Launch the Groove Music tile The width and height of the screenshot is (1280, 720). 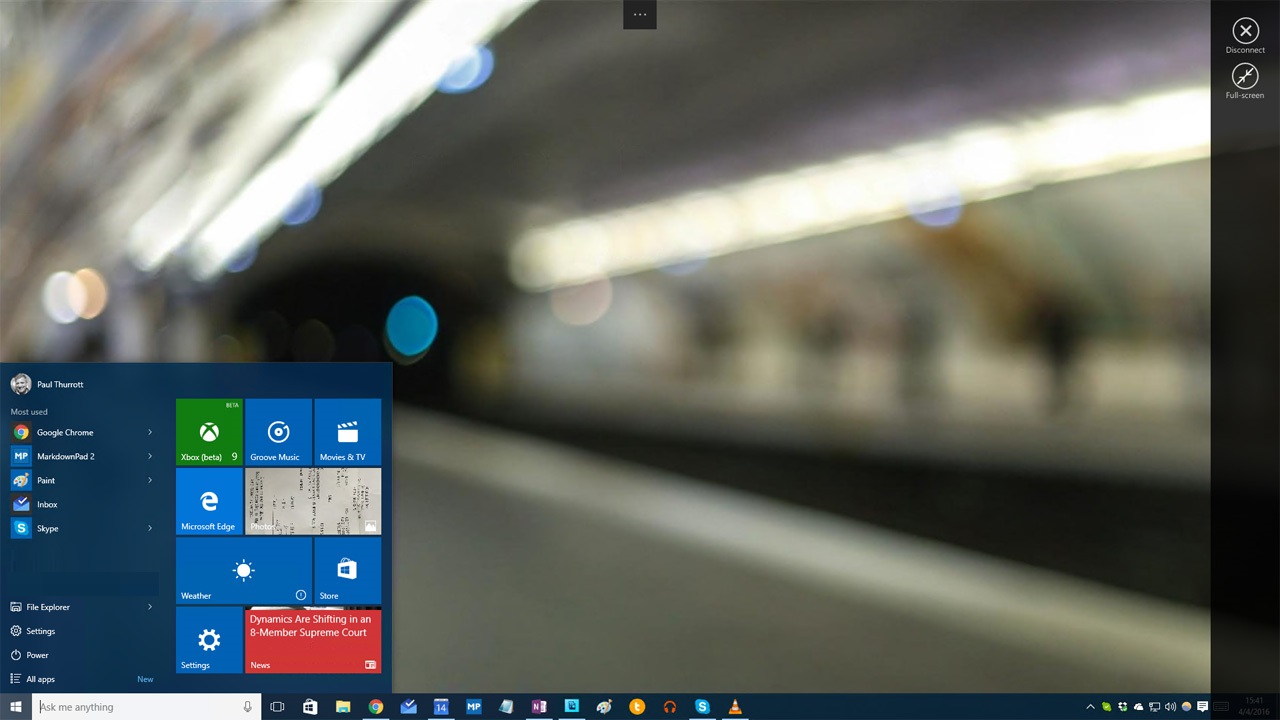pyautogui.click(x=278, y=432)
